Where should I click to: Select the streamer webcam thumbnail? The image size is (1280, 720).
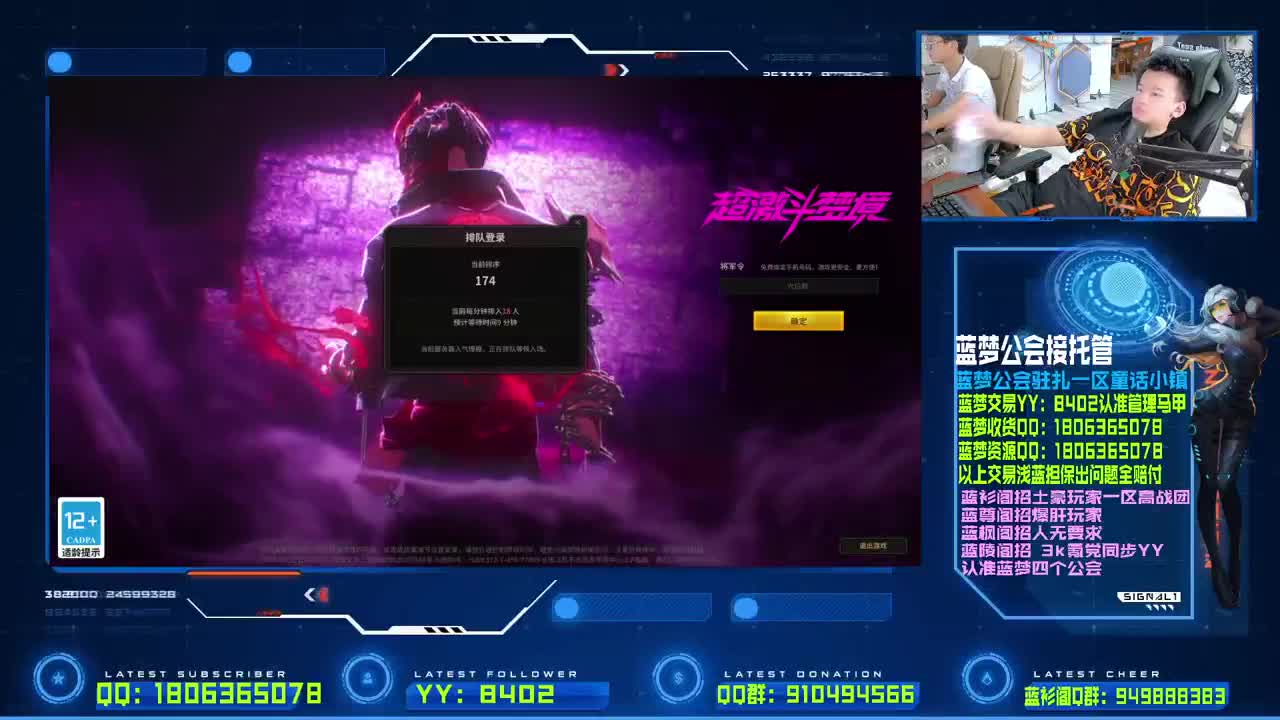pyautogui.click(x=1087, y=126)
